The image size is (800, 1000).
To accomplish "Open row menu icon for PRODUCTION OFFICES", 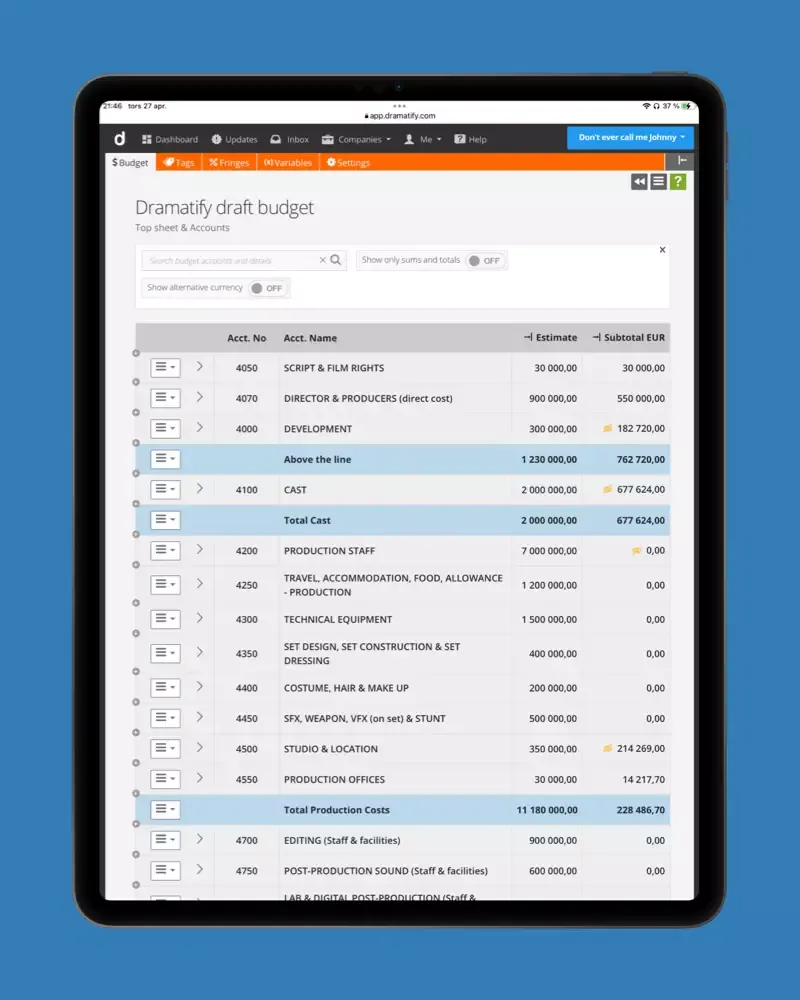I will pyautogui.click(x=165, y=779).
